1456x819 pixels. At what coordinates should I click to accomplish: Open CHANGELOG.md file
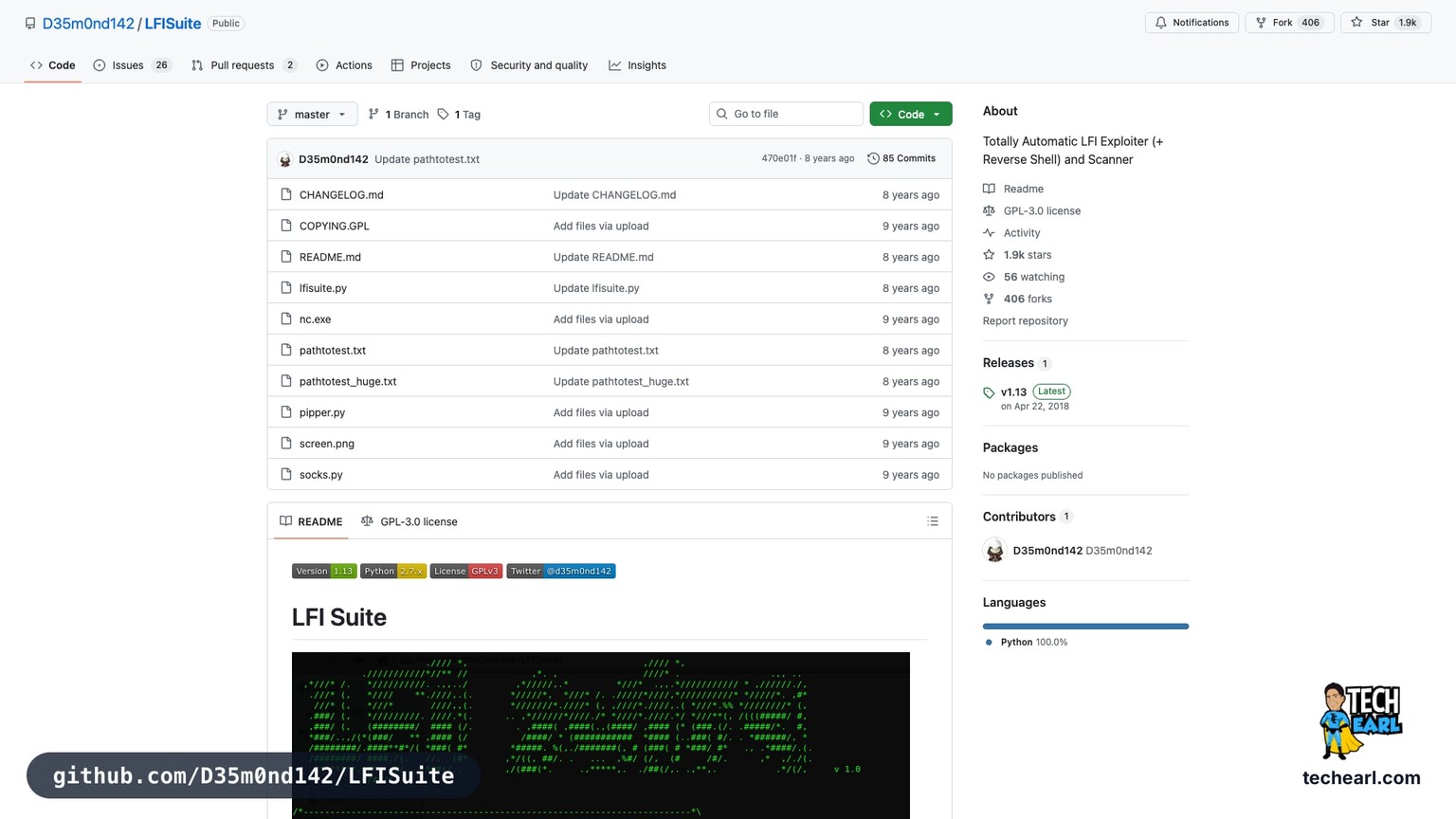(x=341, y=194)
